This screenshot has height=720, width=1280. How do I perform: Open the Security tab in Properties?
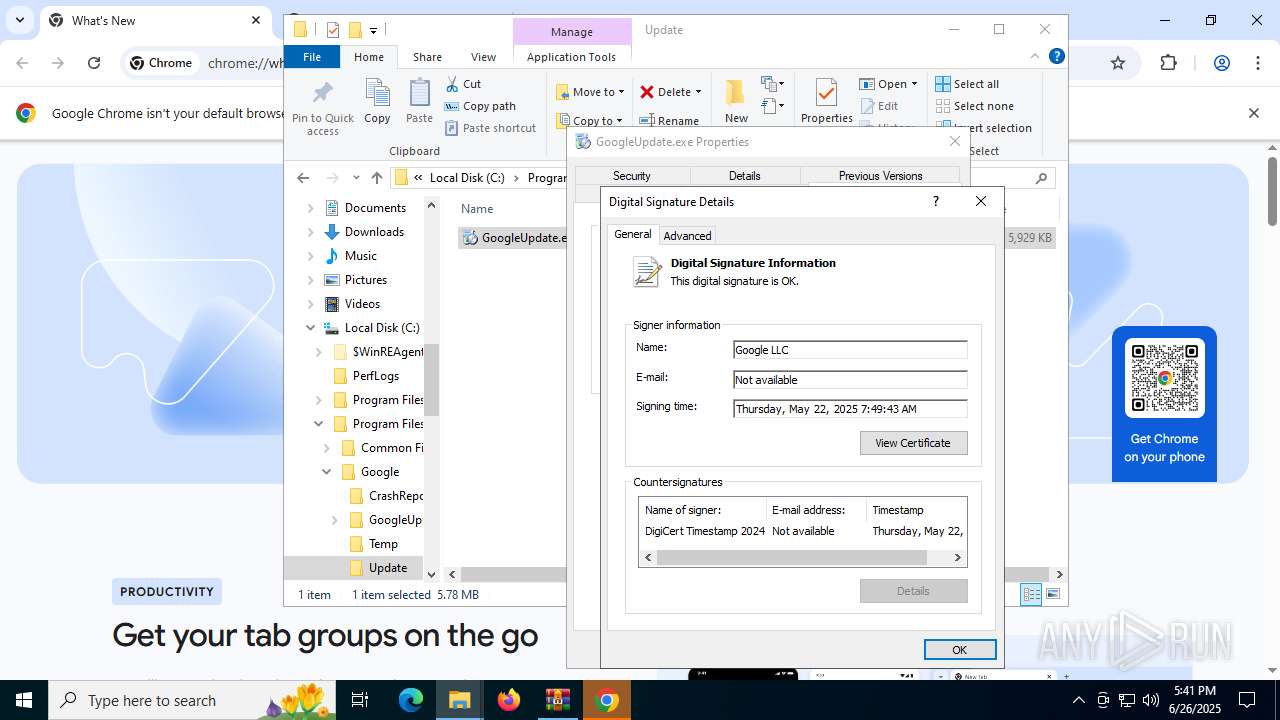(632, 176)
